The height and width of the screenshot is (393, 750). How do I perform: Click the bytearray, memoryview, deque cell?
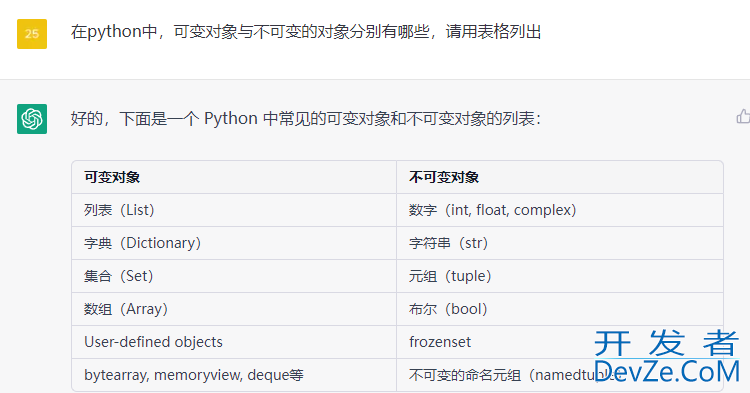pos(234,375)
